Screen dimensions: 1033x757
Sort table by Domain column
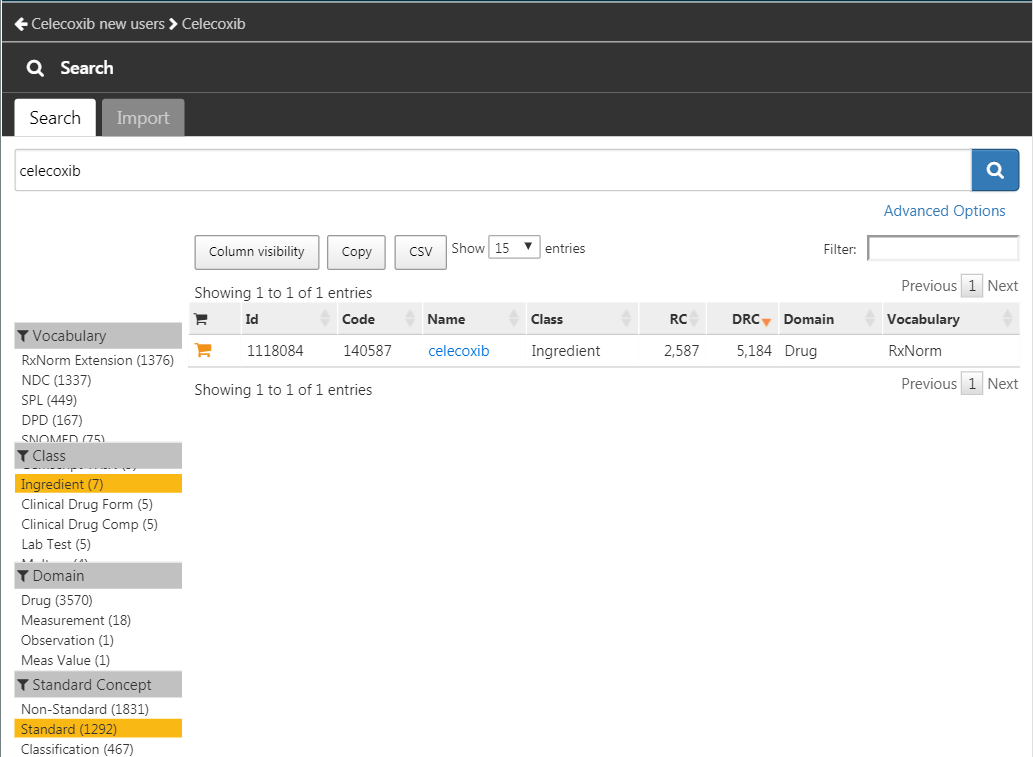(830, 319)
